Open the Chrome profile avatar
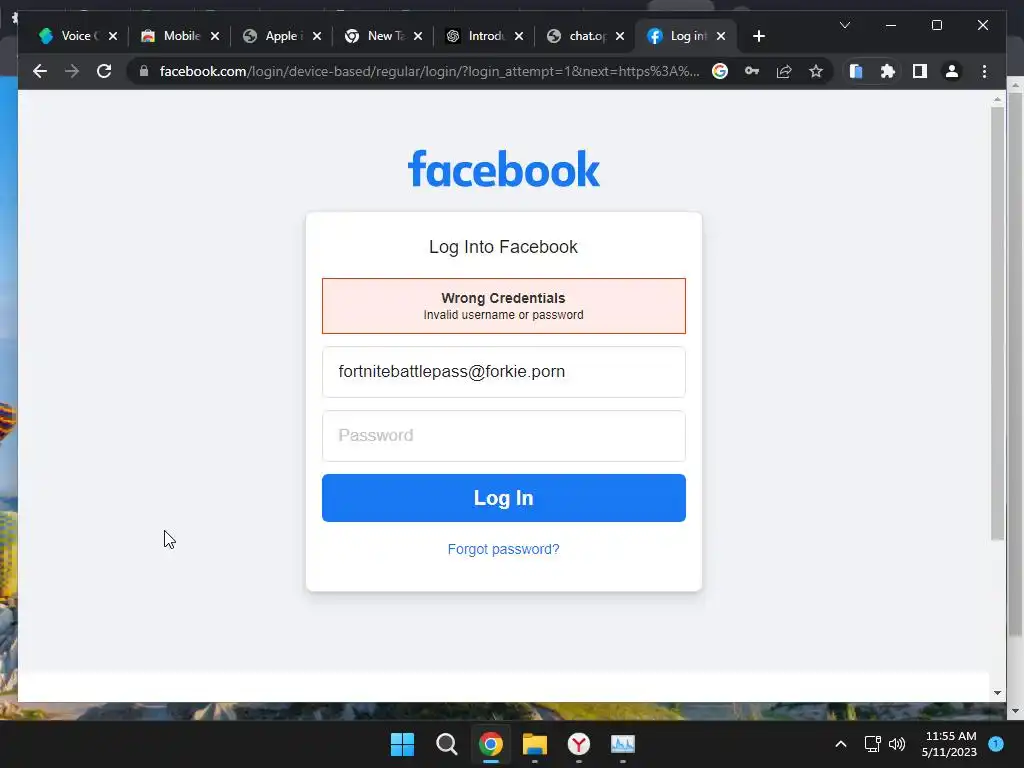The width and height of the screenshot is (1024, 768). [x=952, y=71]
